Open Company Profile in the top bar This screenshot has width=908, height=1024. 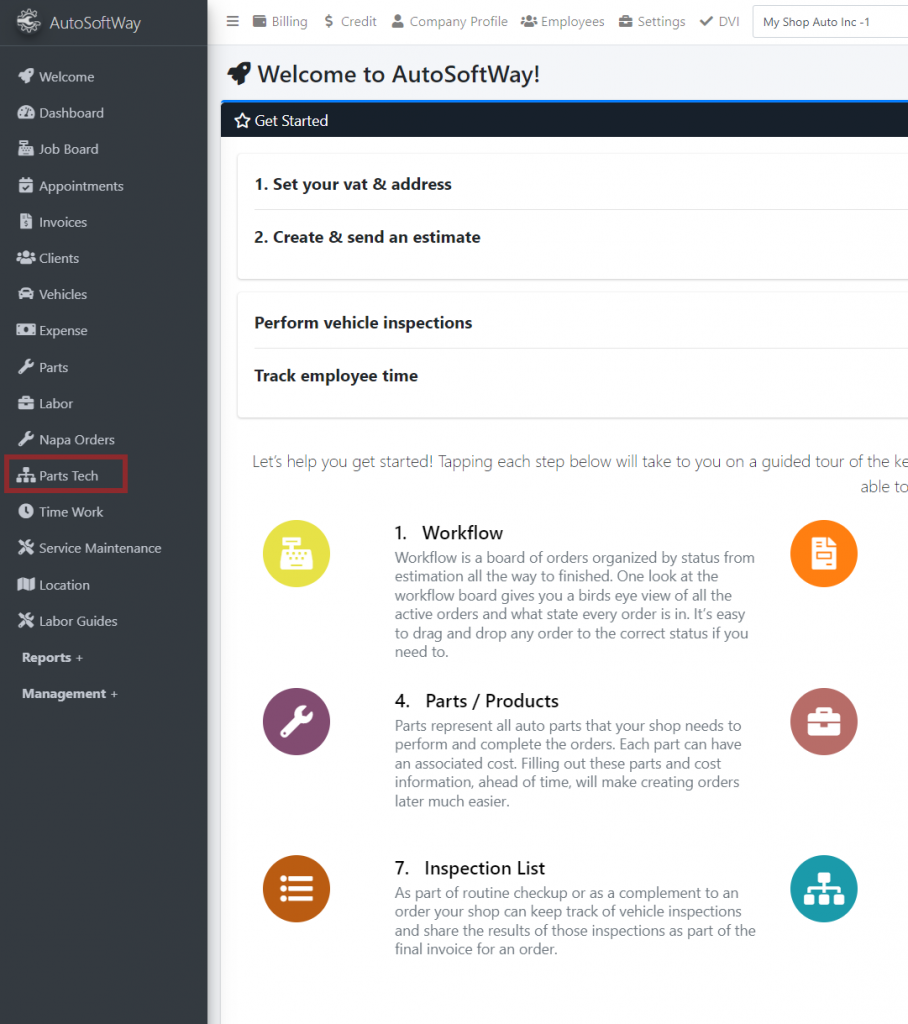point(449,22)
